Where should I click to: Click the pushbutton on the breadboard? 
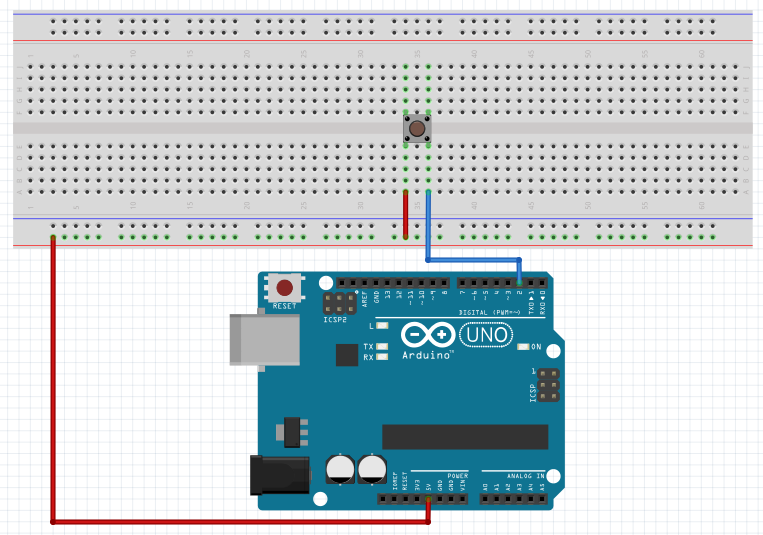pyautogui.click(x=417, y=129)
